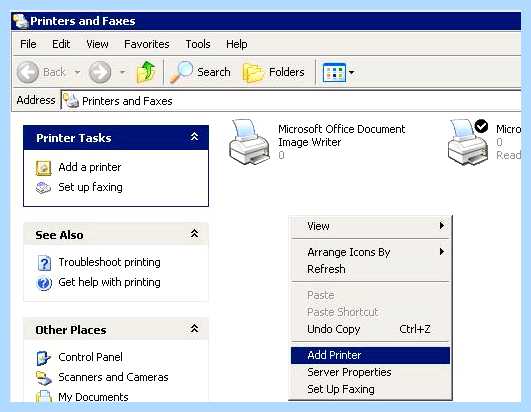Open the Forward history dropdown arrow
The width and height of the screenshot is (531, 412).
click(x=123, y=72)
